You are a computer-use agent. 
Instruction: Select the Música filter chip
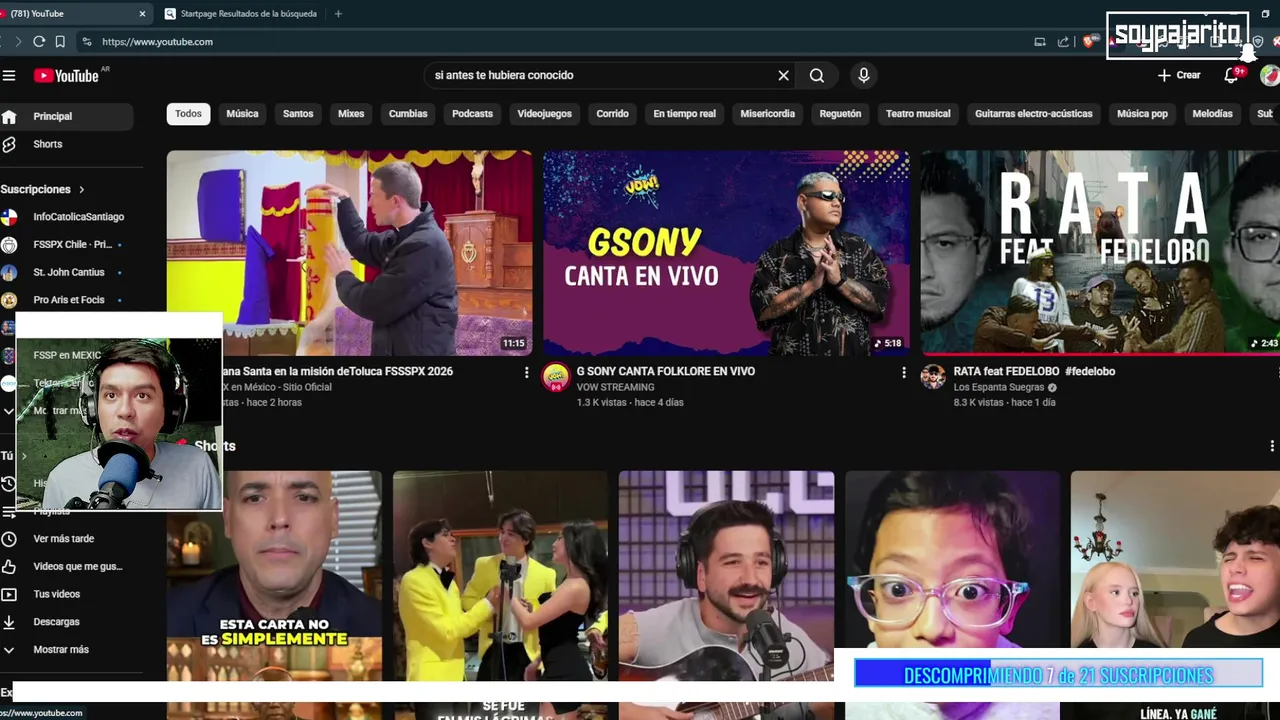(242, 114)
